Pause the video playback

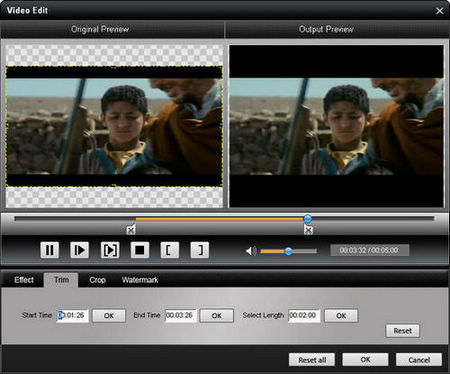tap(50, 250)
